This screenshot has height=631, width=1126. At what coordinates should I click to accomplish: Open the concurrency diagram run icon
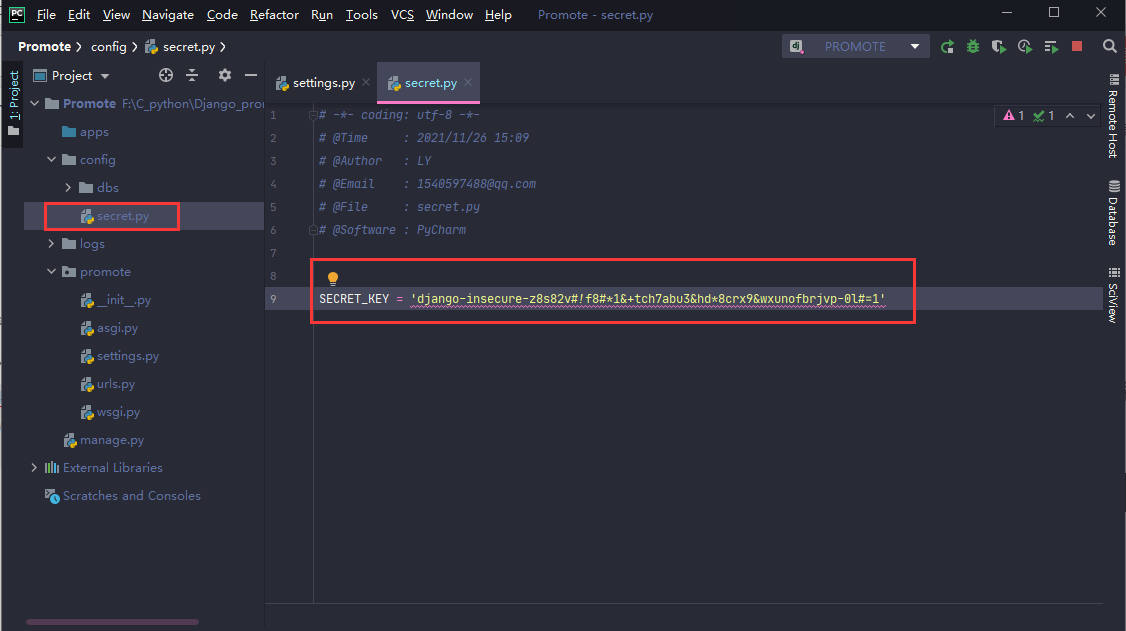[1051, 47]
